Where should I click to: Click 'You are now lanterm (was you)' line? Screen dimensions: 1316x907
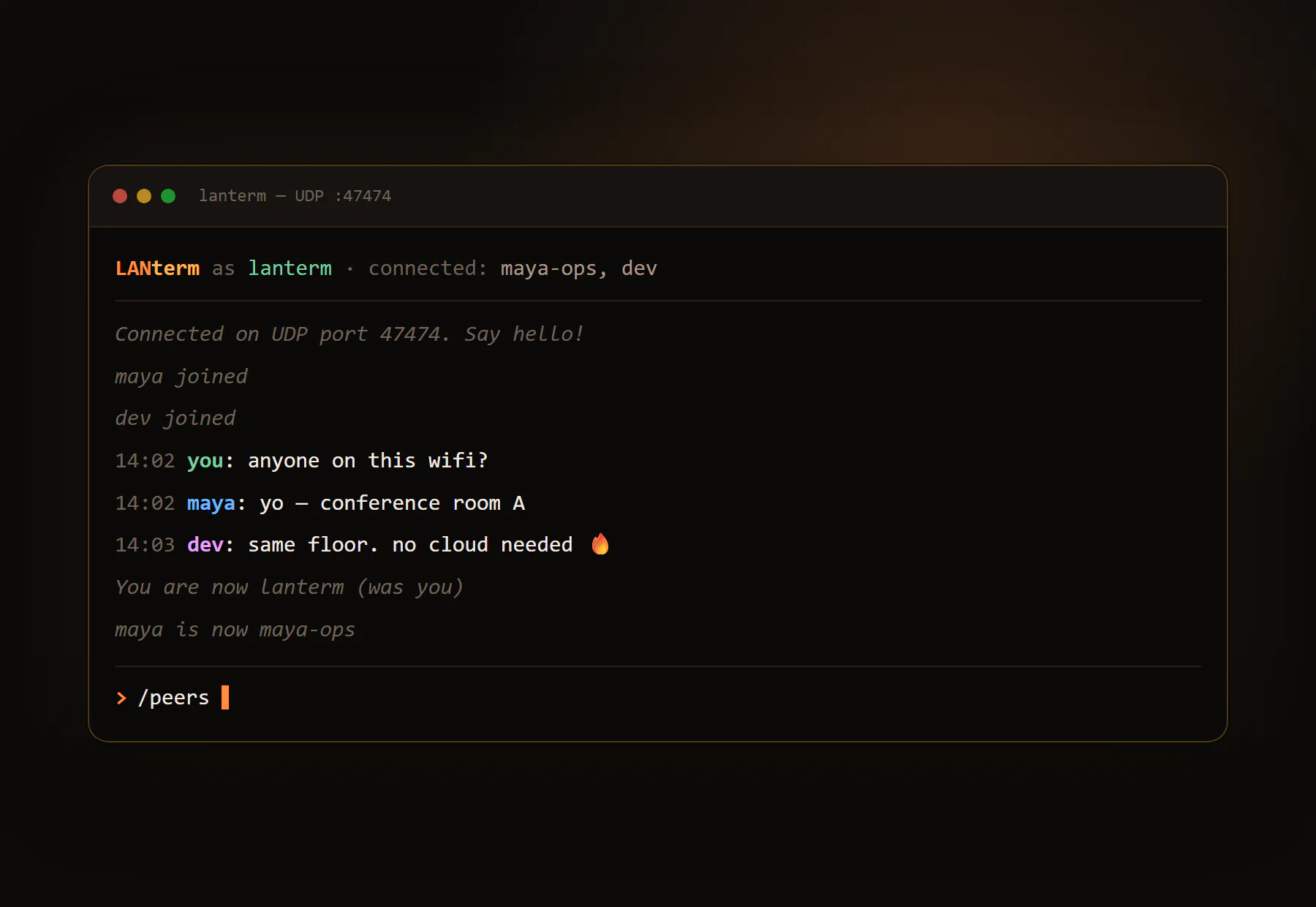tap(290, 587)
